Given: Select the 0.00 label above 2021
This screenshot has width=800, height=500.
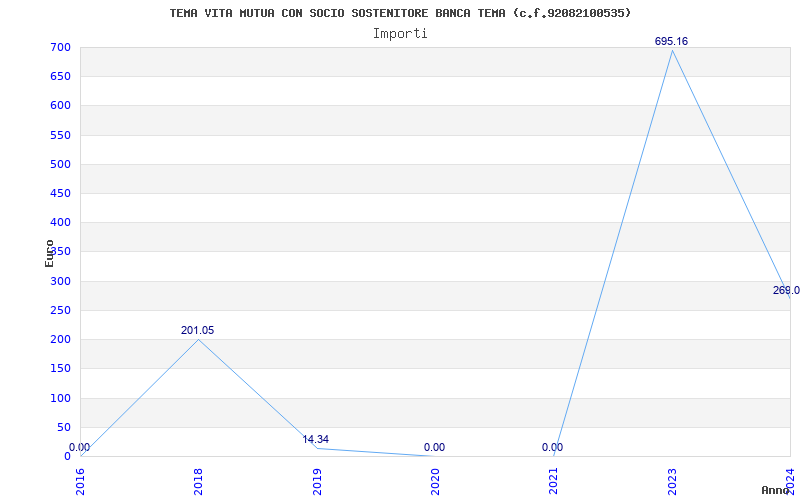Looking at the screenshot, I should [x=553, y=447].
